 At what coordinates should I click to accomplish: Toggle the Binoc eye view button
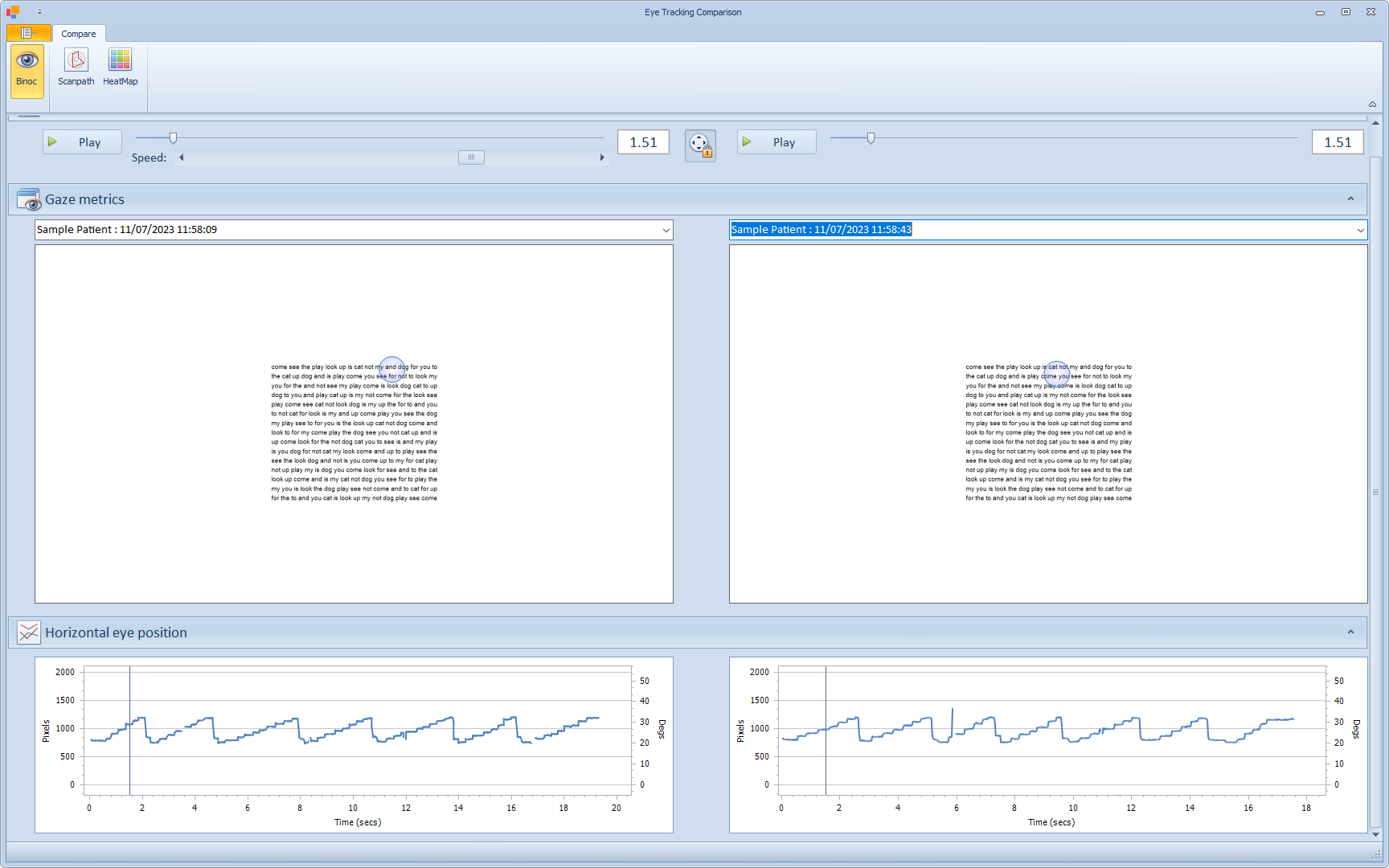tap(27, 70)
